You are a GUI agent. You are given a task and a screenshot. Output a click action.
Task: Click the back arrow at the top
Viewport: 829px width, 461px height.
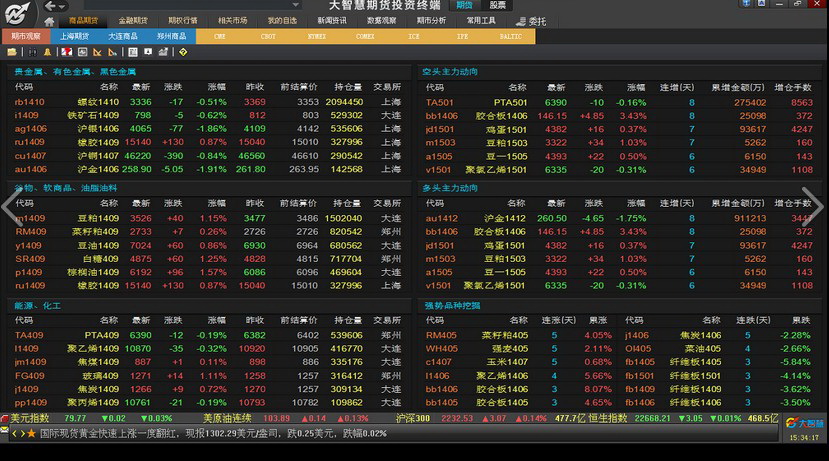(50, 6)
